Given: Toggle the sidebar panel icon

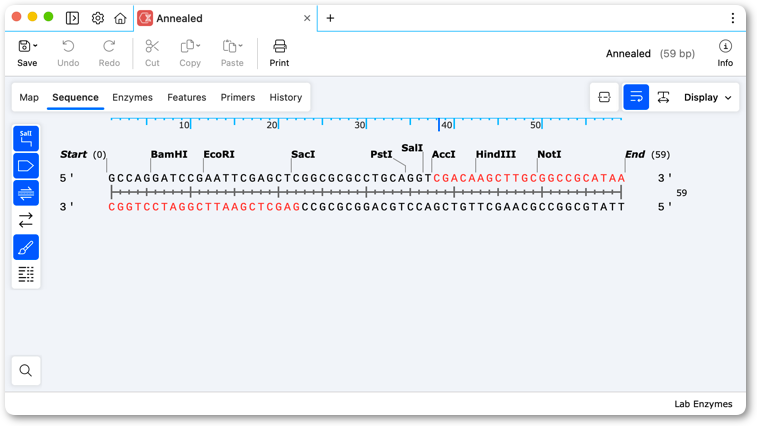Looking at the screenshot, I should pos(72,18).
